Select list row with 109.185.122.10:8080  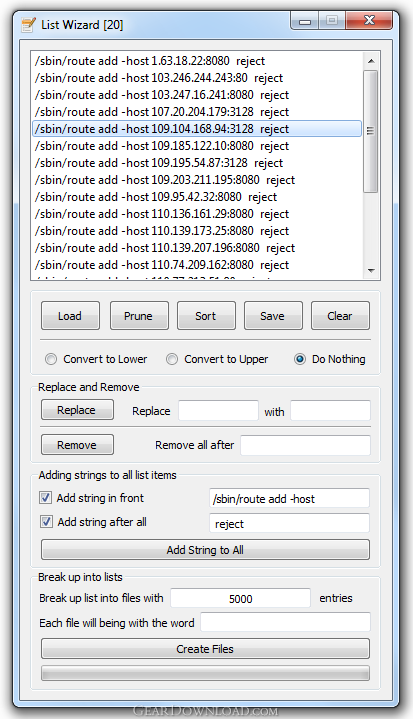197,146
